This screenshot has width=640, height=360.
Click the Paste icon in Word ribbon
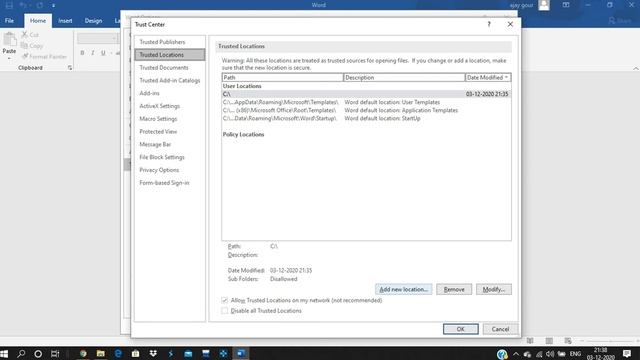coord(9,40)
